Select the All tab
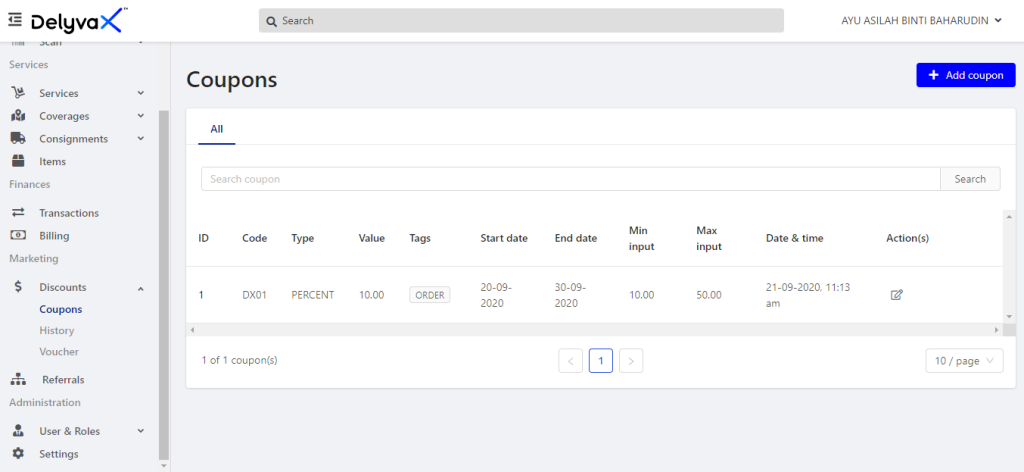 coord(217,129)
